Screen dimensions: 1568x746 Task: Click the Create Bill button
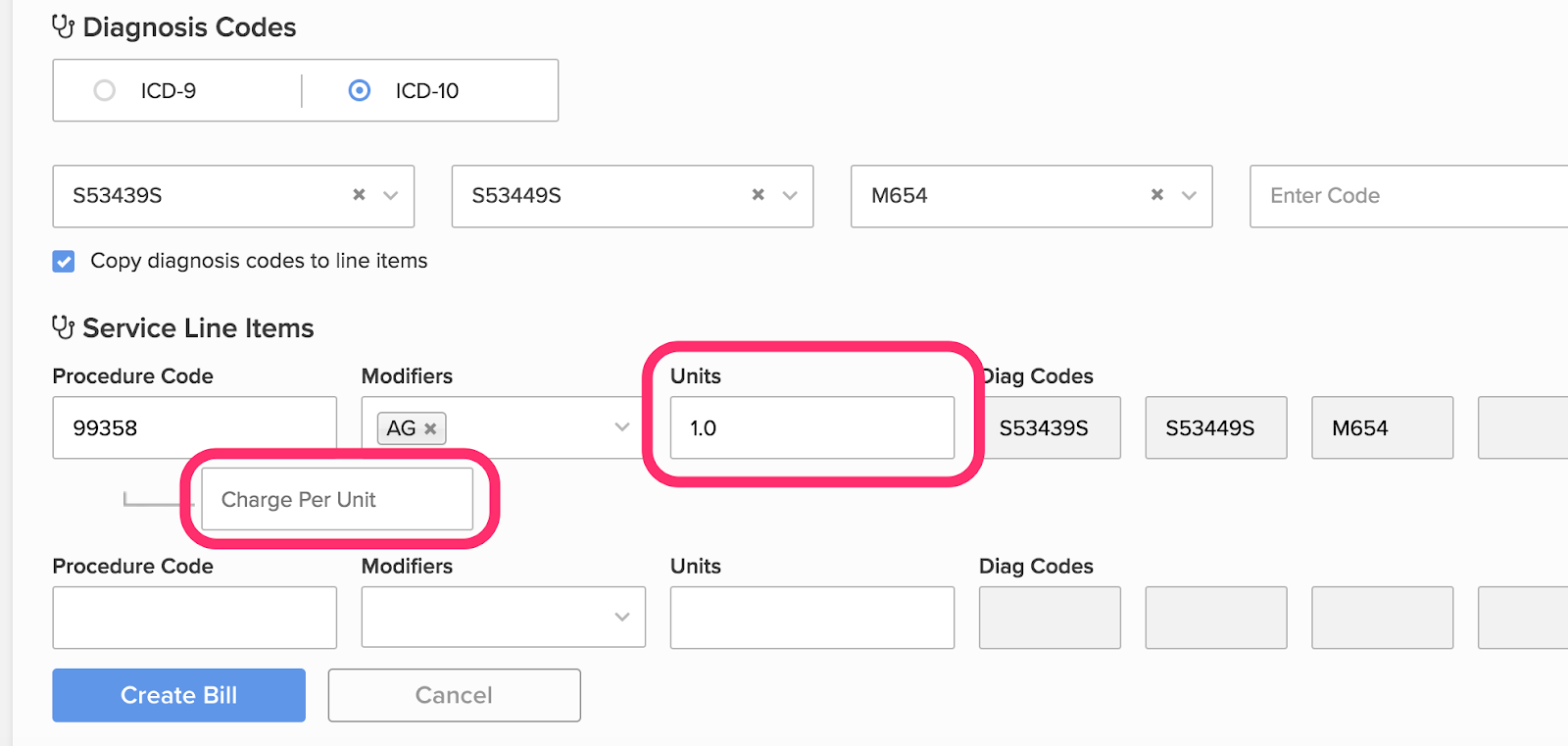coord(178,695)
